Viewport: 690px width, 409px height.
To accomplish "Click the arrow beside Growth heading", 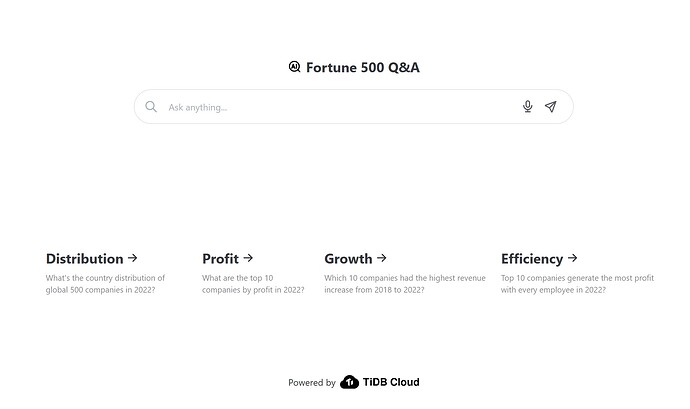I will tap(382, 258).
